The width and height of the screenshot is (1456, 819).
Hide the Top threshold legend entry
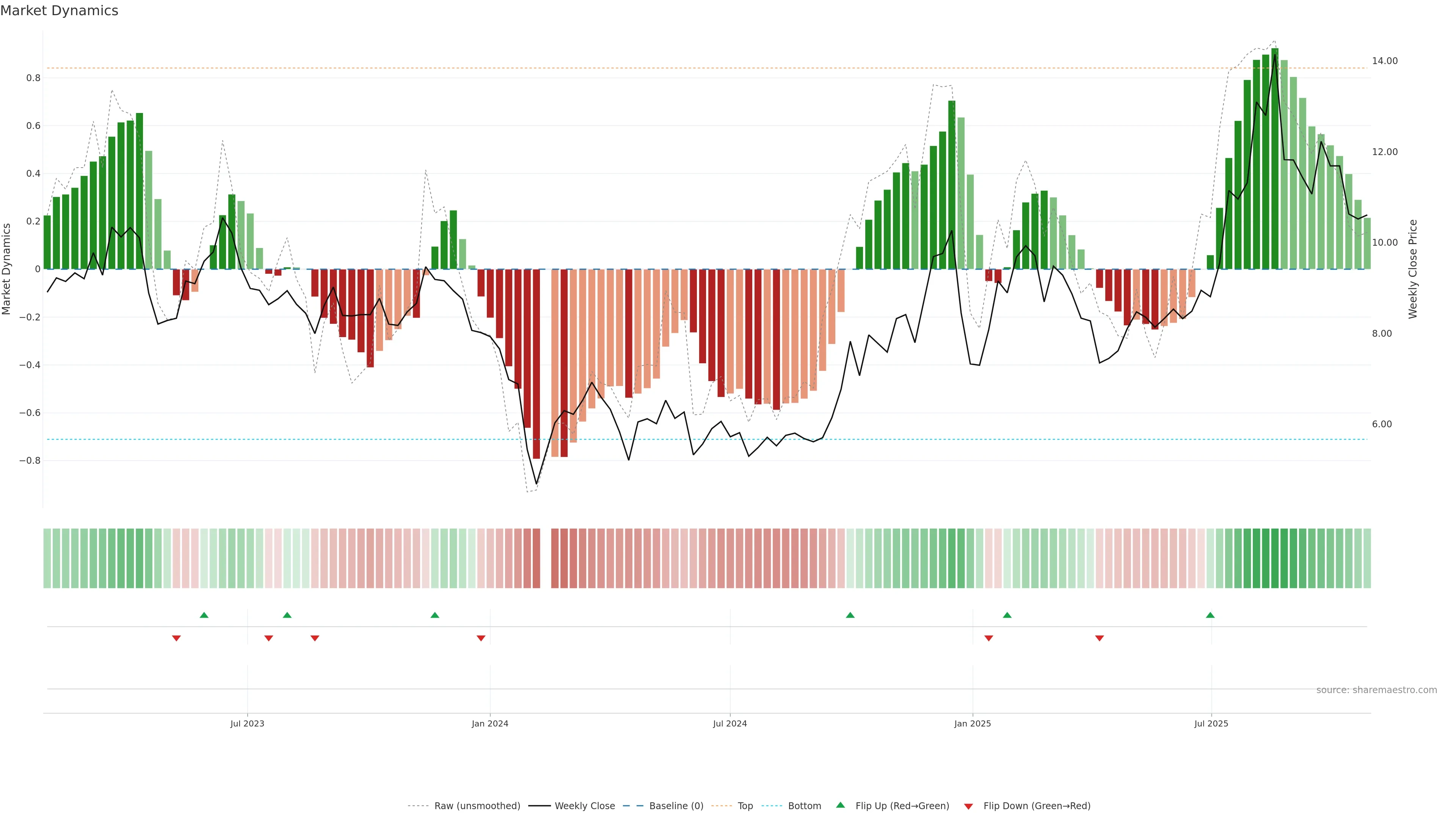click(745, 806)
